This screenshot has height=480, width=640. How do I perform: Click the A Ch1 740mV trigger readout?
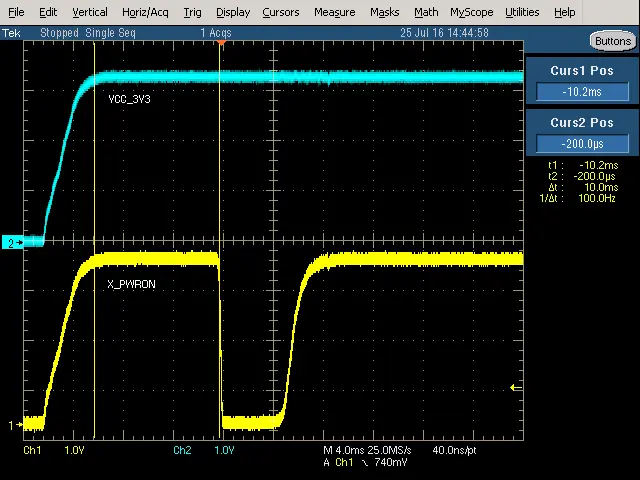pos(365,462)
